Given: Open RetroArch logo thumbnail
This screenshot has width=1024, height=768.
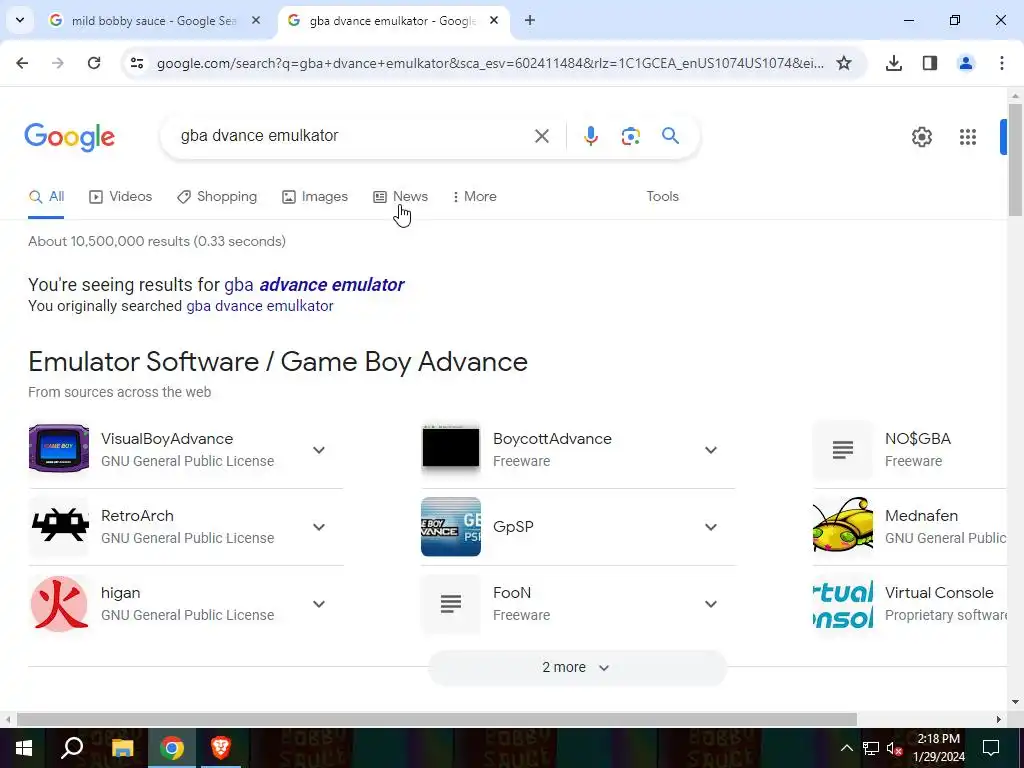Looking at the screenshot, I should tap(59, 527).
